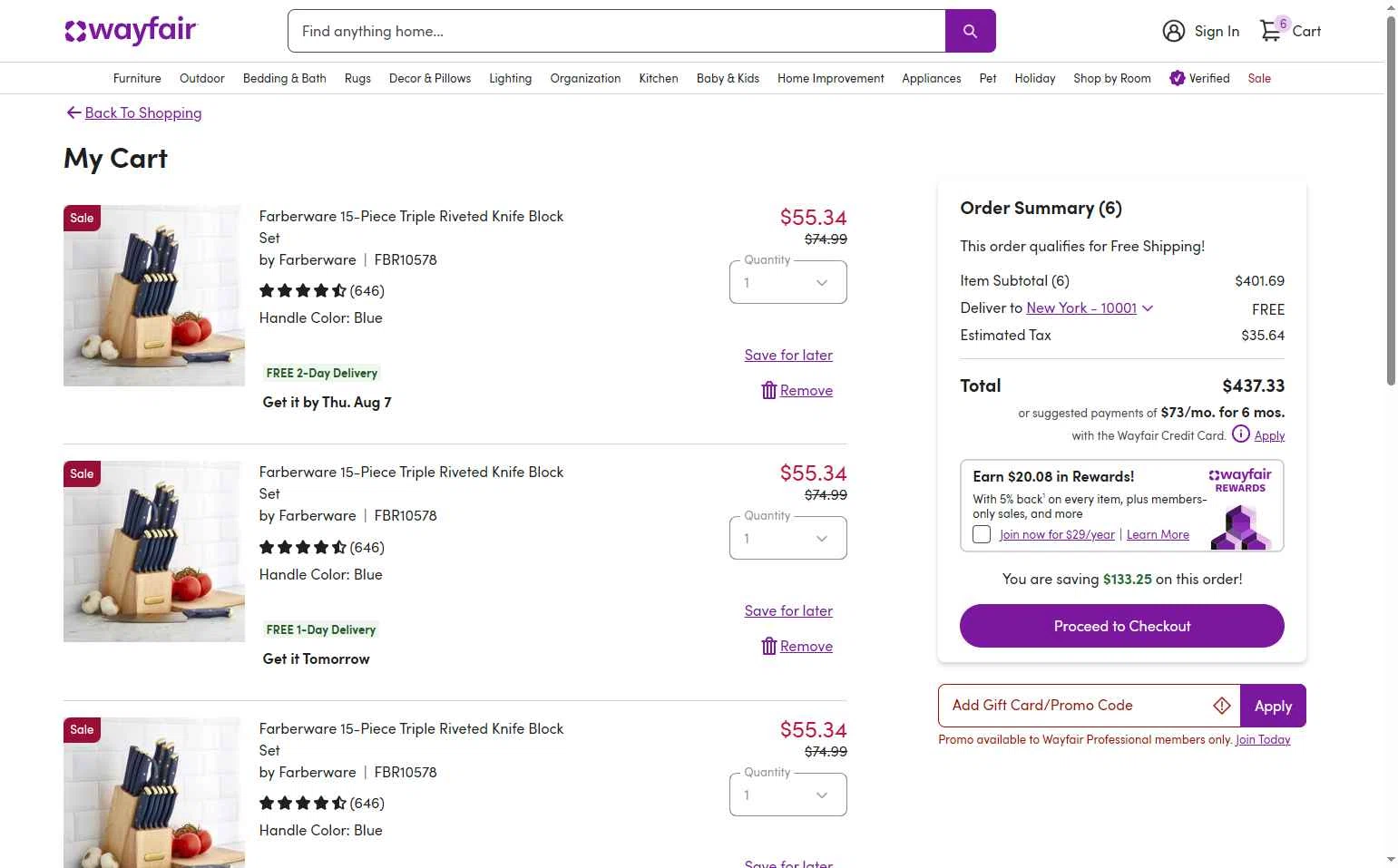
Task: Open the Decor & Pillows menu
Action: tap(430, 78)
